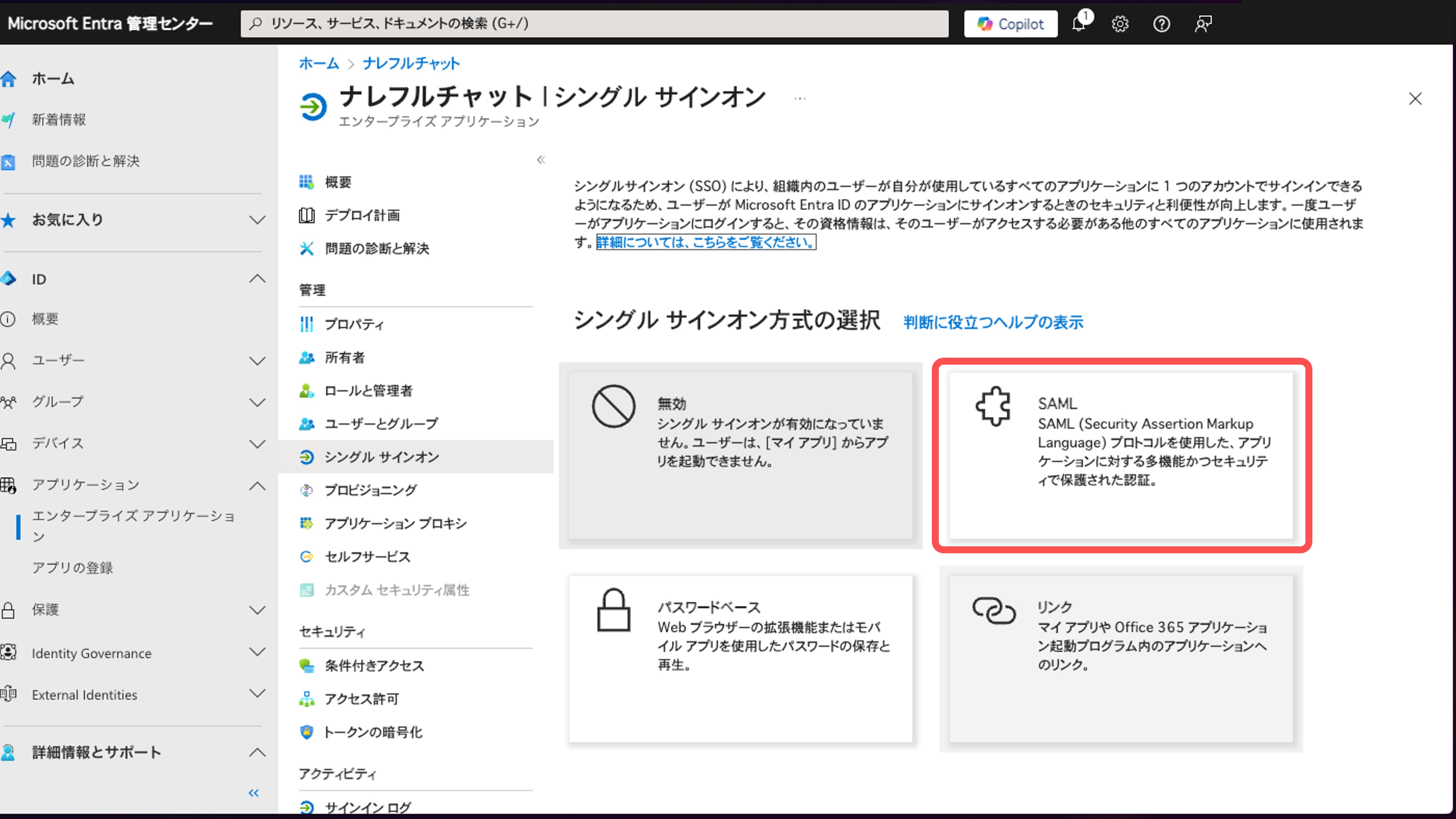Select エンタープライズ アプリケーション item

click(x=133, y=526)
